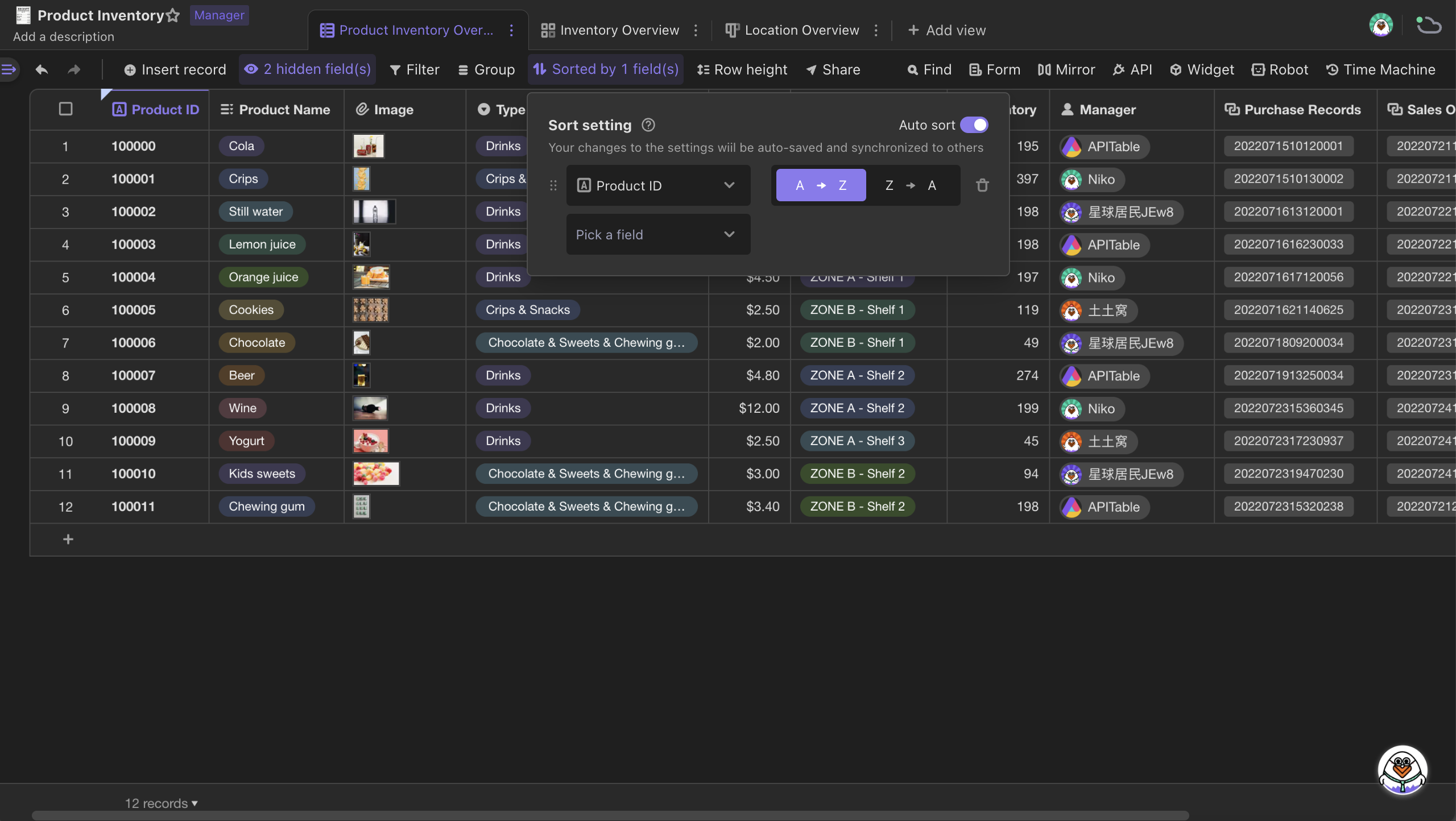Screen dimensions: 1456x821
Task: Click the Manager role badge
Action: point(219,15)
